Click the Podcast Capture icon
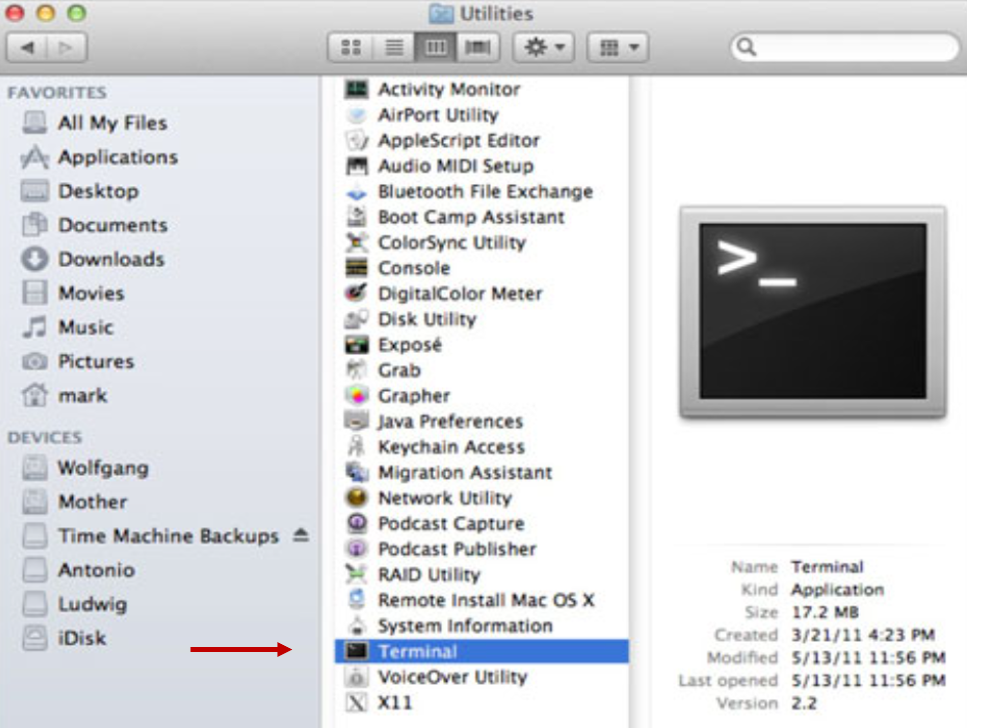Screen dimensions: 983x728 (357, 523)
